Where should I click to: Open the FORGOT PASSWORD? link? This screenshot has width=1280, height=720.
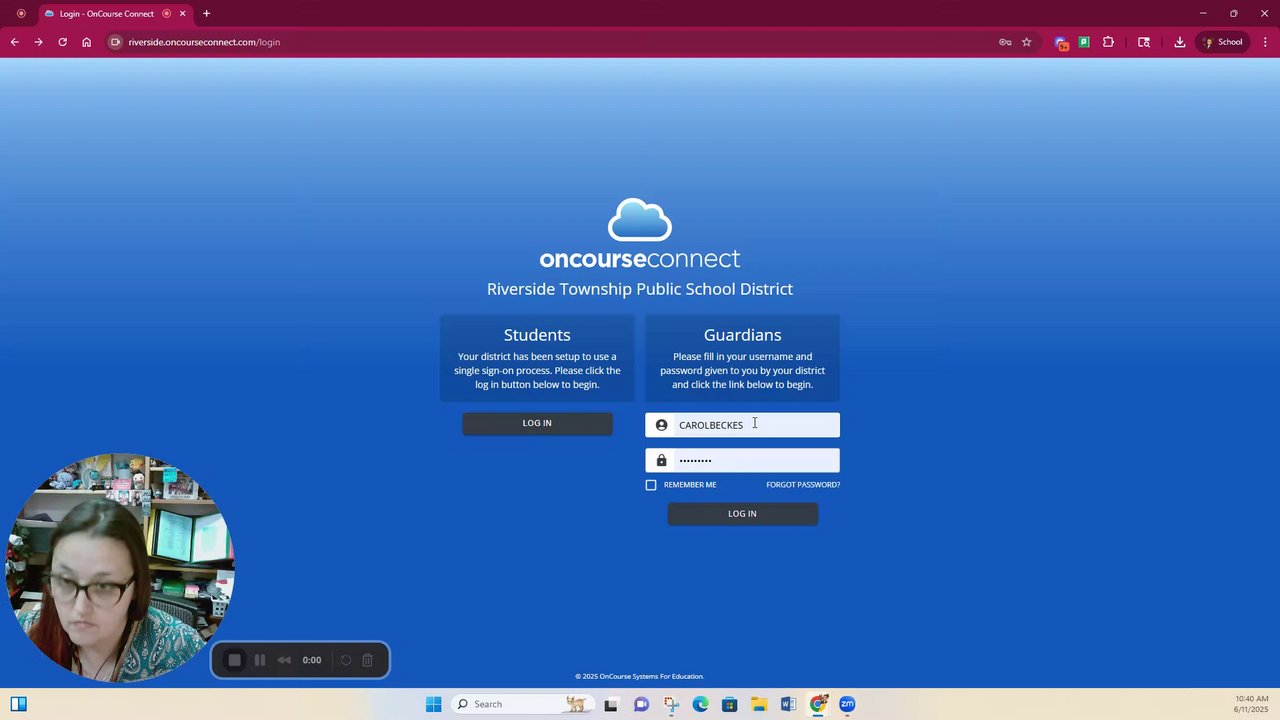tap(803, 485)
